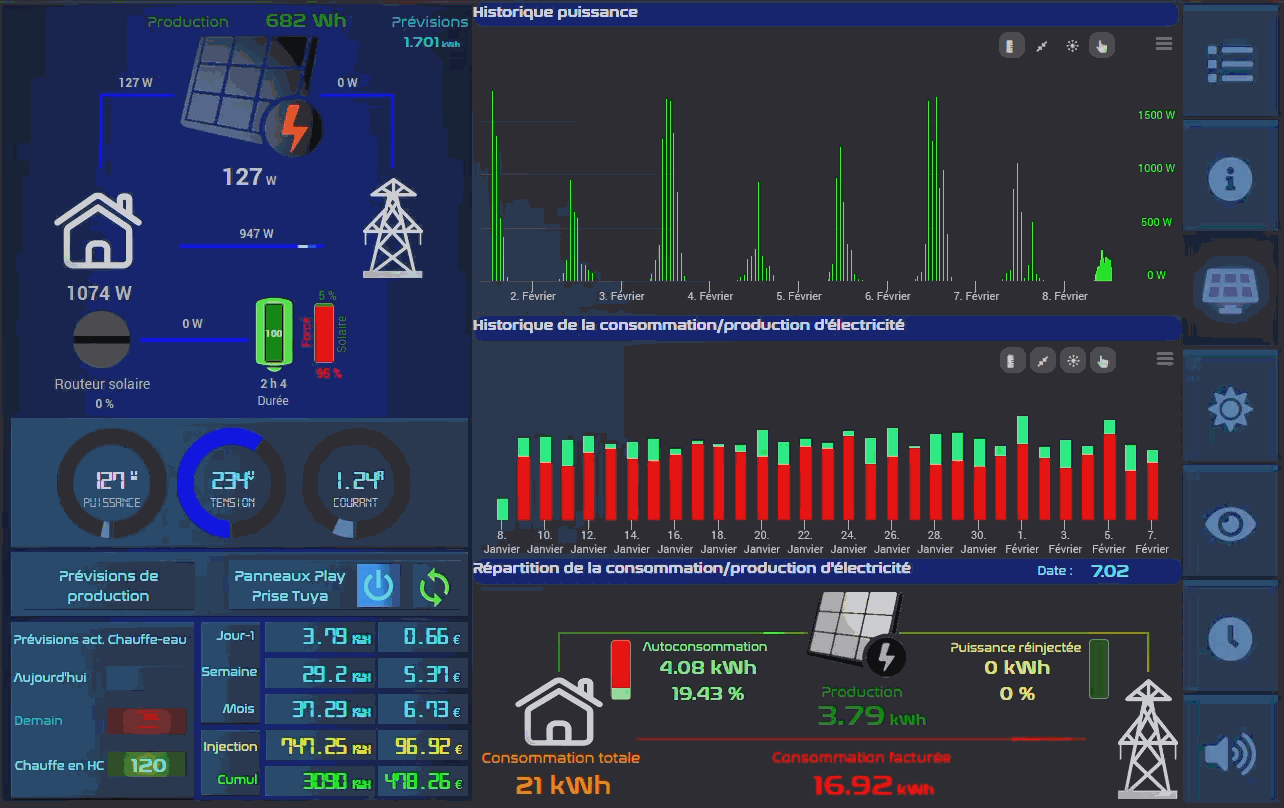The height and width of the screenshot is (808, 1284).
Task: Open the info page in the sidebar
Action: [1230, 179]
